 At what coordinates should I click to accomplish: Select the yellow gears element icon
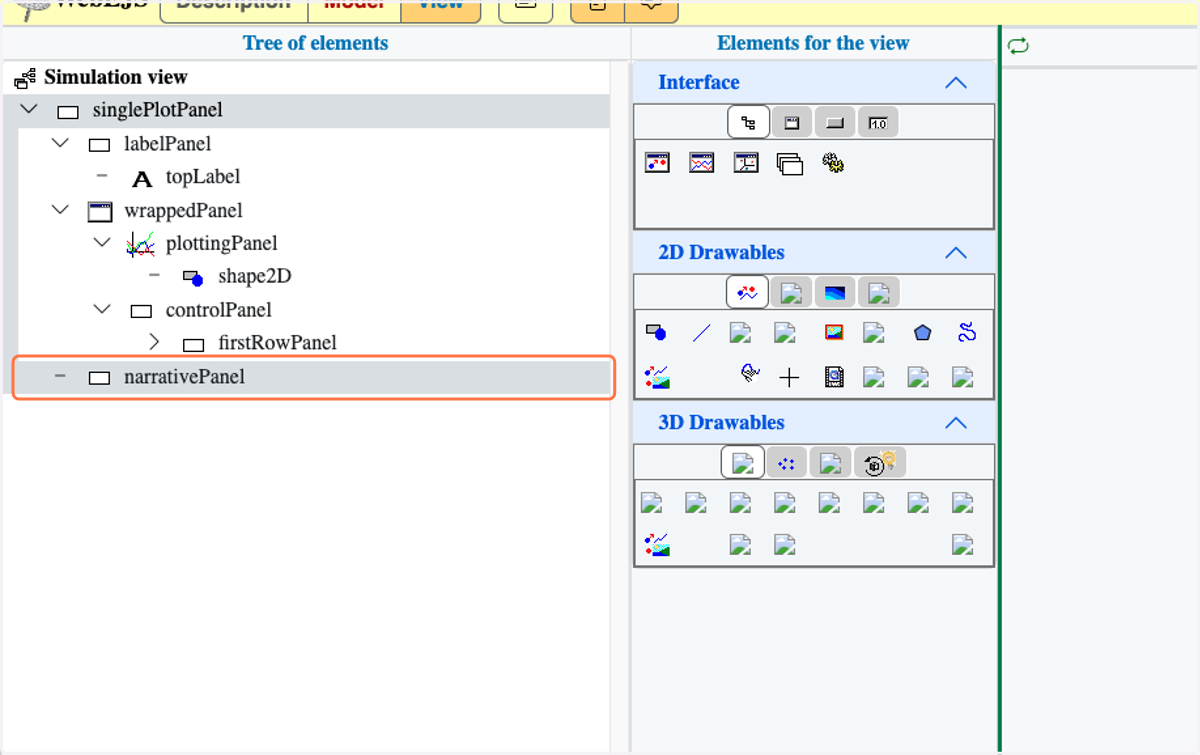tap(833, 163)
